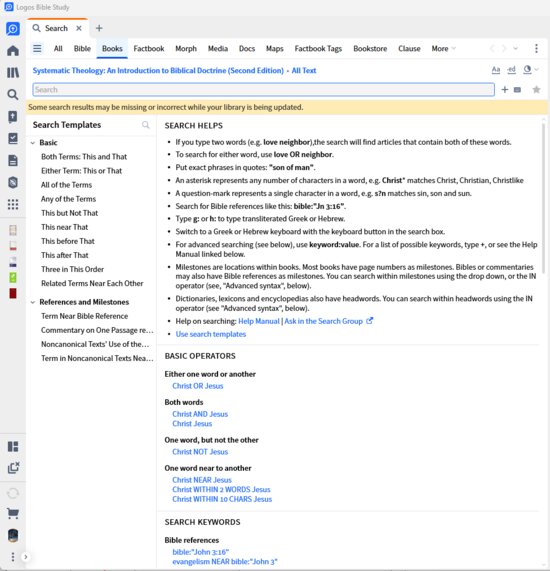Select template Term Near Bible Reference
This screenshot has width=550, height=571.
pos(85,316)
